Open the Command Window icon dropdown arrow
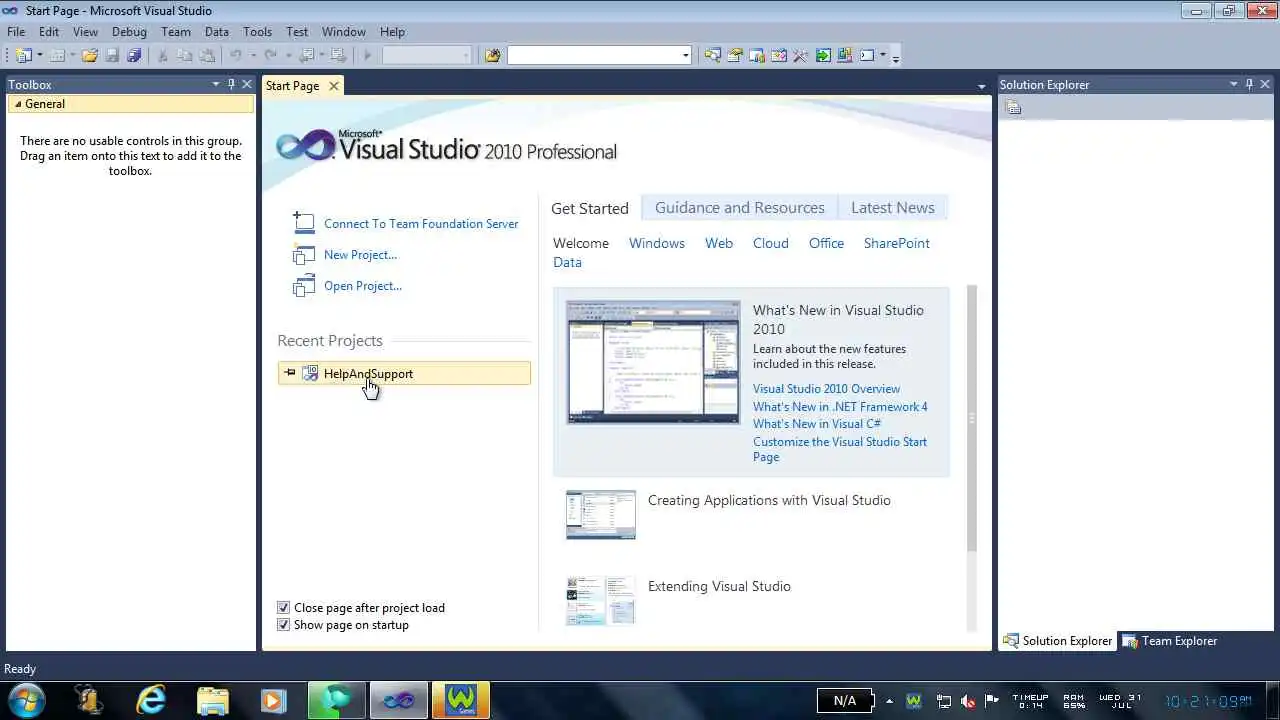 coord(883,55)
